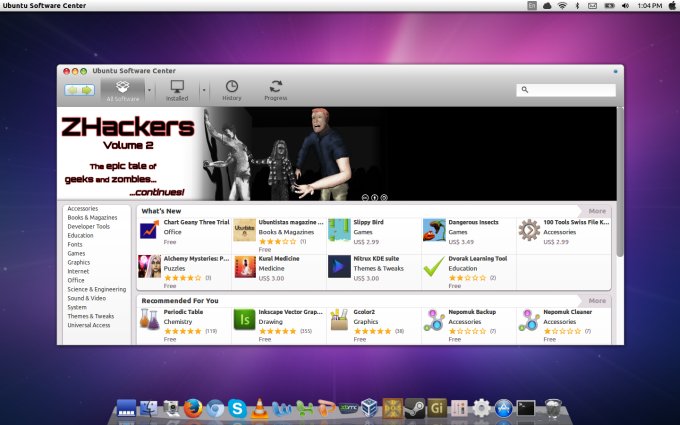This screenshot has height=425, width=680.
Task: Open the Office category
Action: point(75,280)
